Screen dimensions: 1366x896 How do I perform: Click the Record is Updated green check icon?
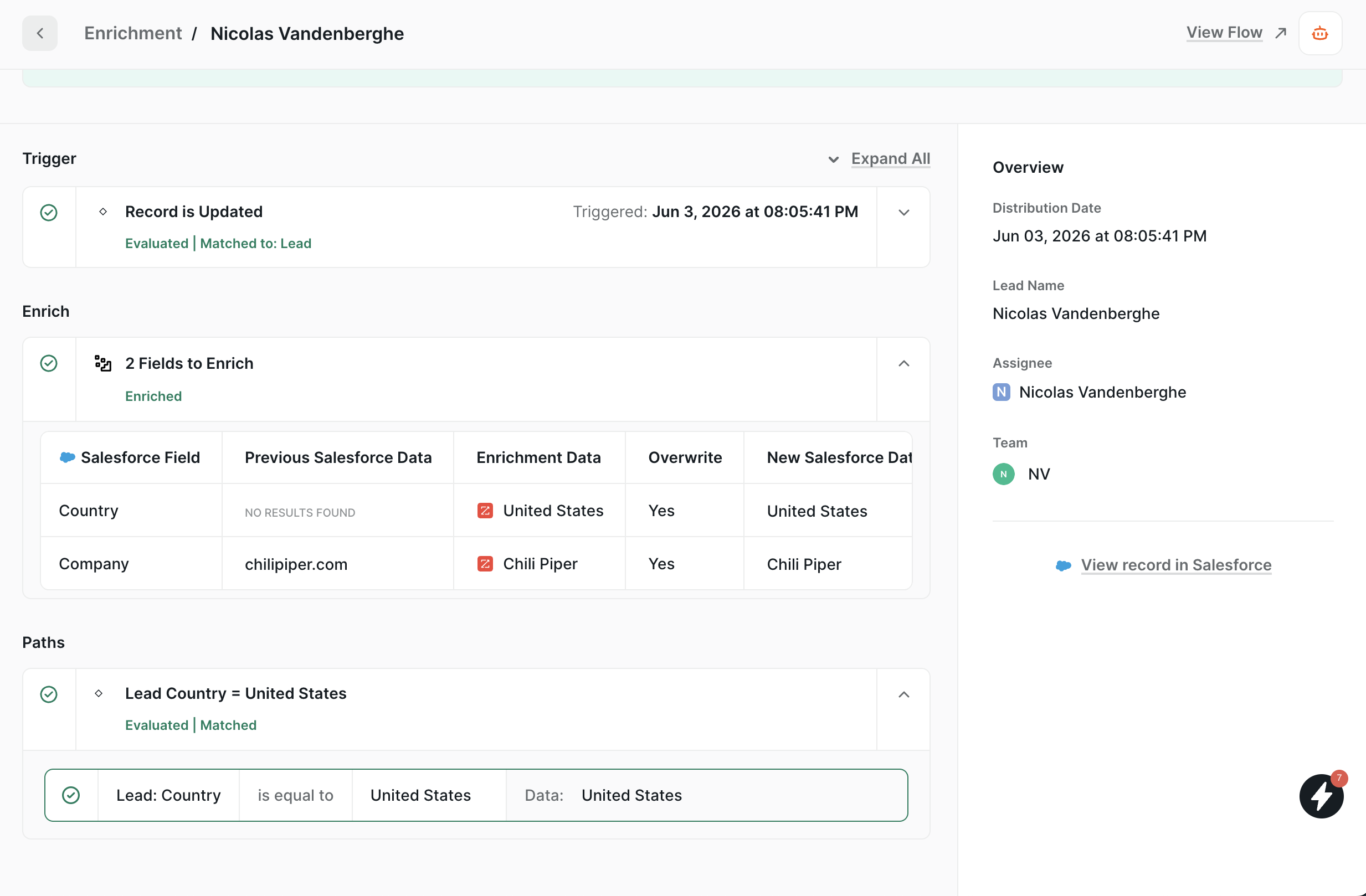point(49,213)
